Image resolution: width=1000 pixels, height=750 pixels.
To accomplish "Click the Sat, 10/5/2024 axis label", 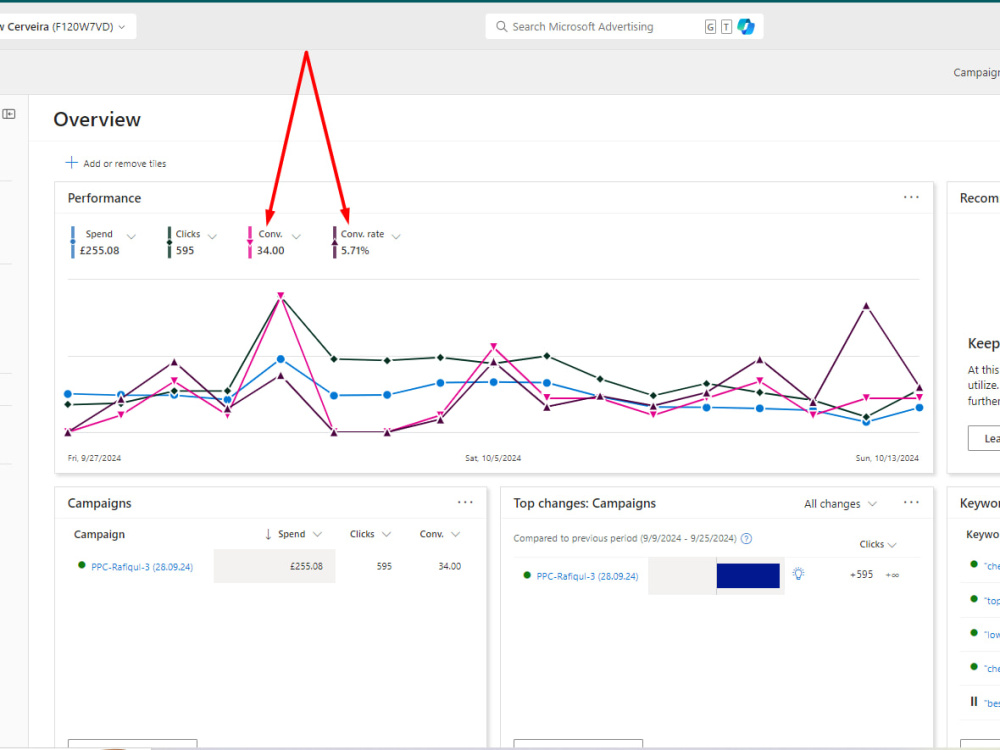I will (x=493, y=458).
